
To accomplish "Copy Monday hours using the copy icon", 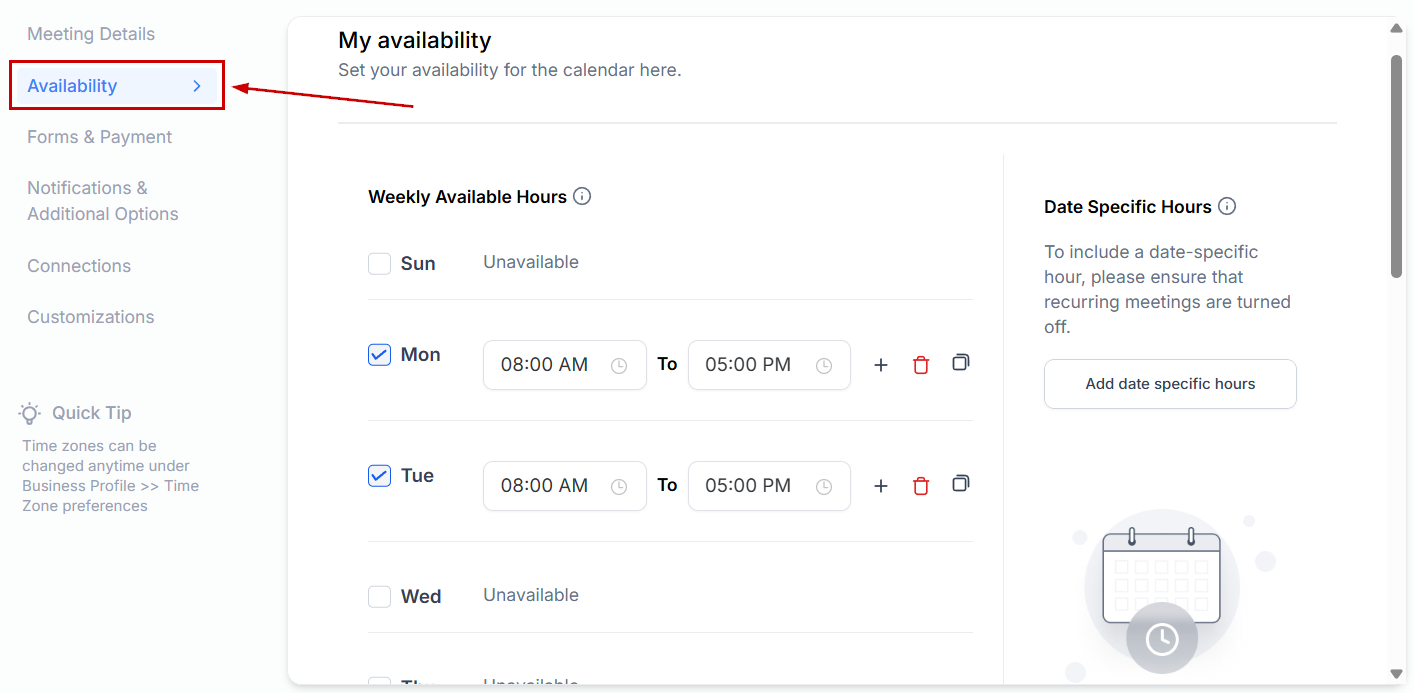I will pyautogui.click(x=960, y=363).
